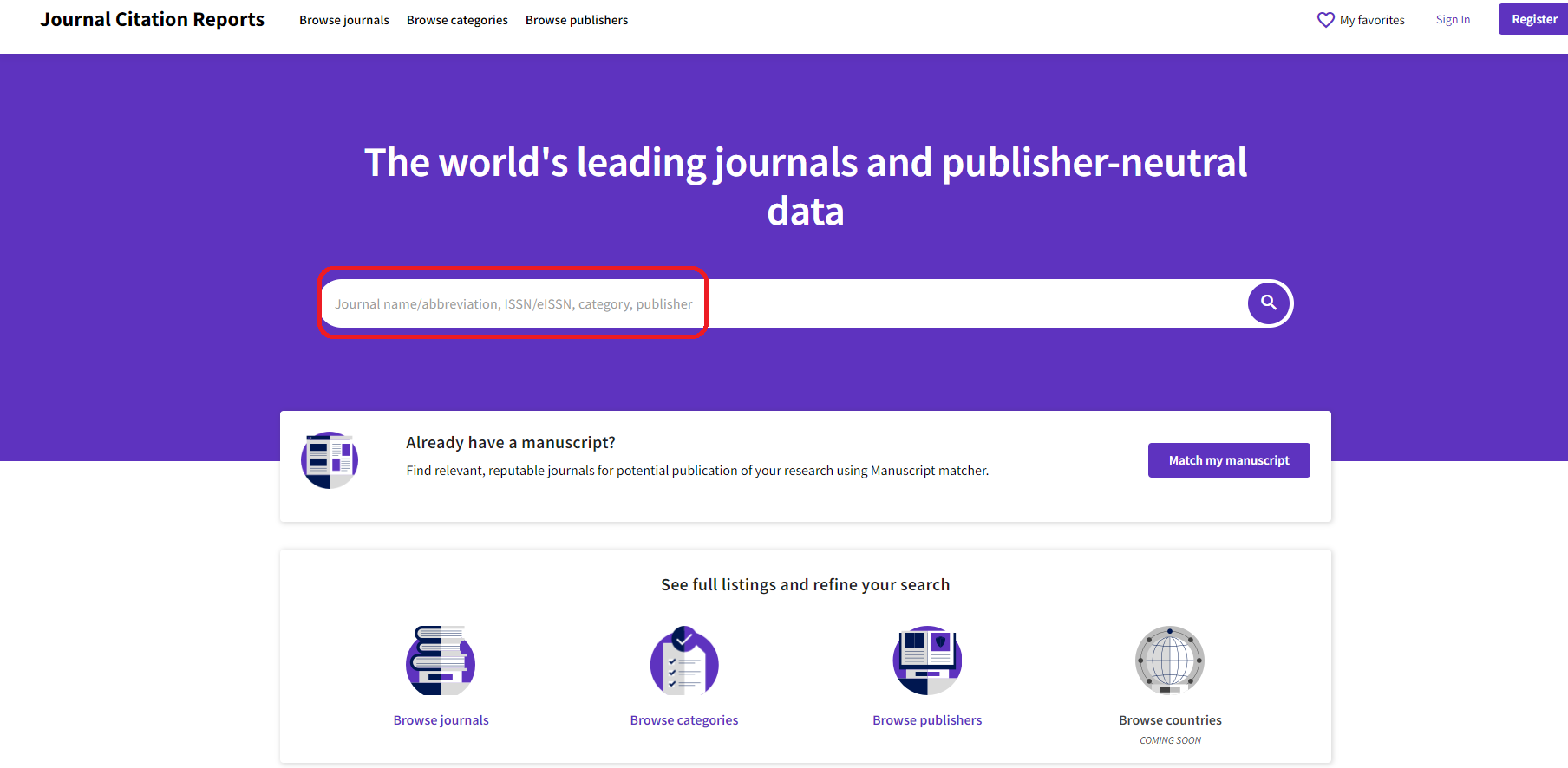The height and width of the screenshot is (768, 1568).
Task: Click the manuscript matcher illustration icon
Action: (x=330, y=460)
